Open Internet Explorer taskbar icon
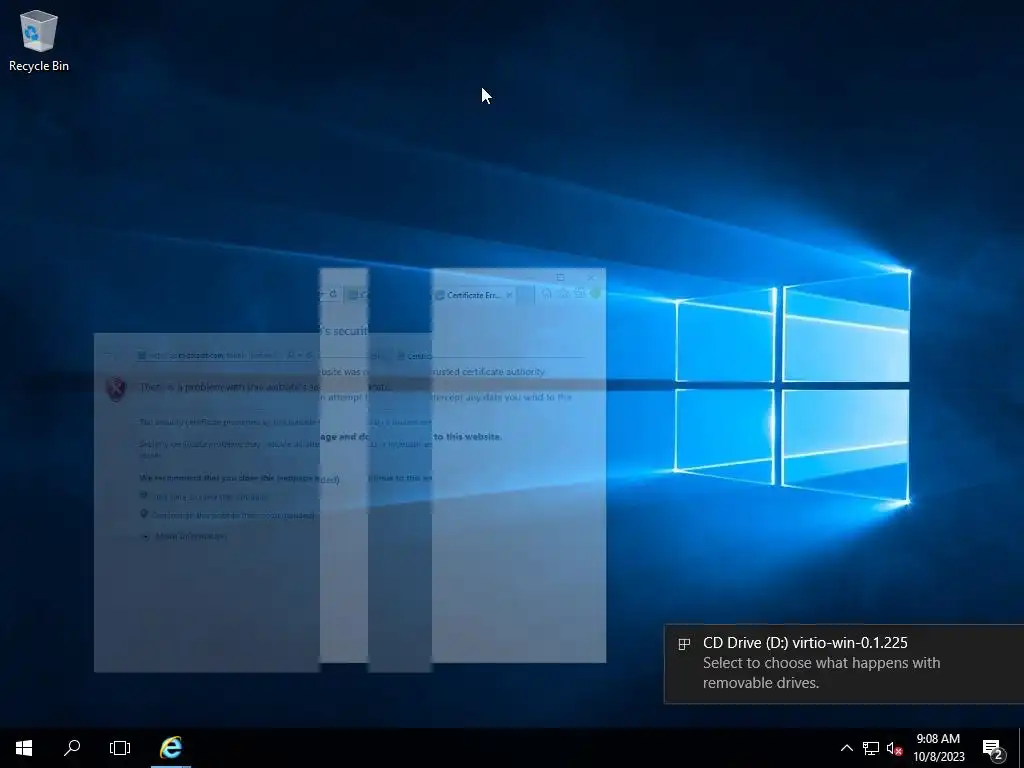1024x768 pixels. coord(171,748)
